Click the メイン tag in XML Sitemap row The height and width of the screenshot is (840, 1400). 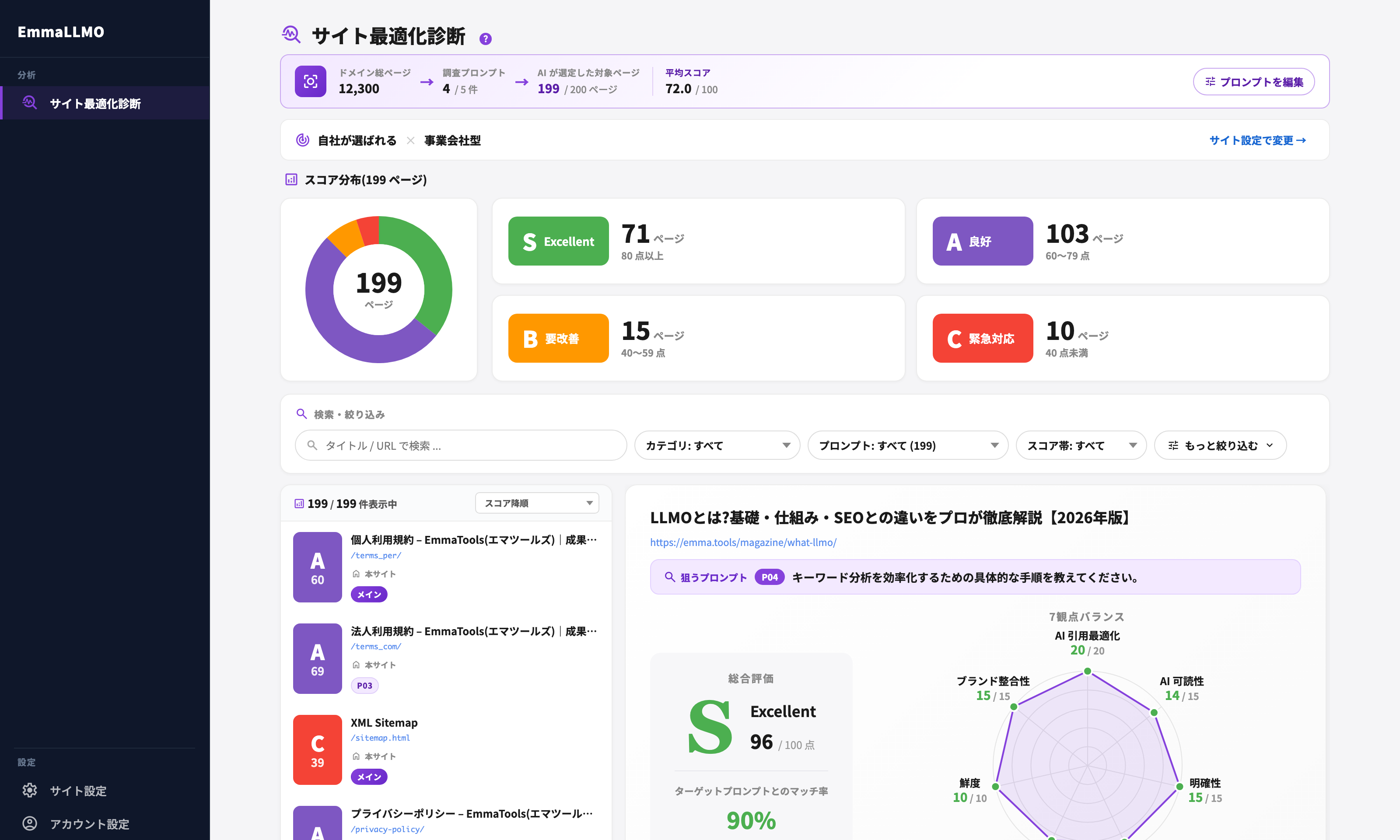(369, 777)
